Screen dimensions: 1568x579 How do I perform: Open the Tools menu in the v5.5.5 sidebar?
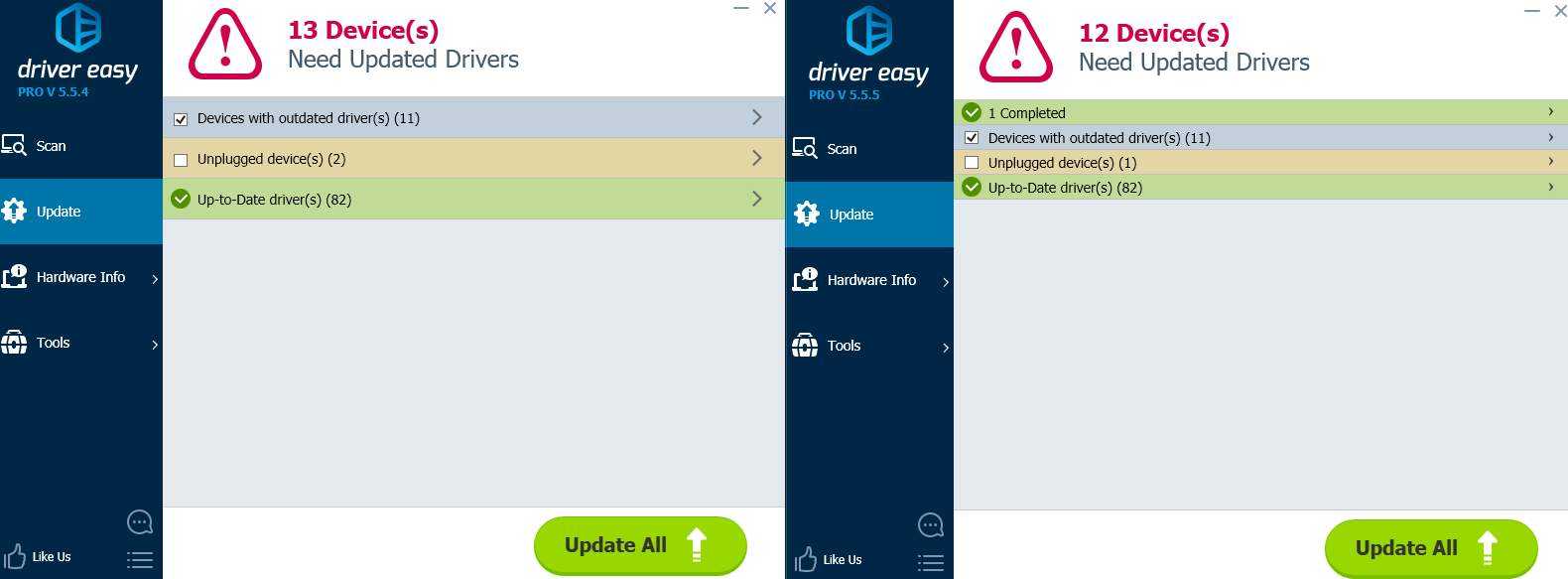869,346
